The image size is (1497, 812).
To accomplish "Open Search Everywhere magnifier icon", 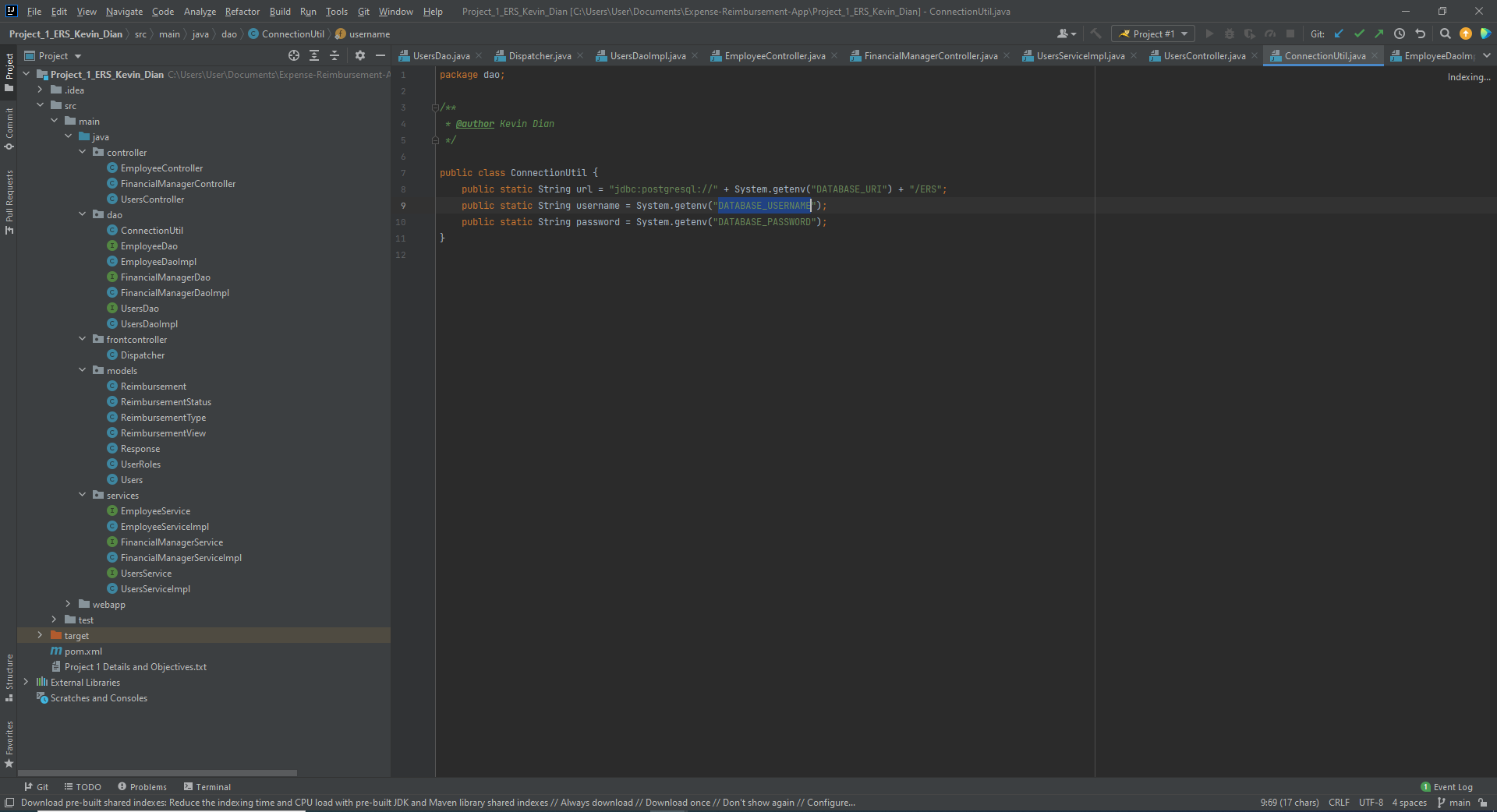I will pyautogui.click(x=1446, y=34).
